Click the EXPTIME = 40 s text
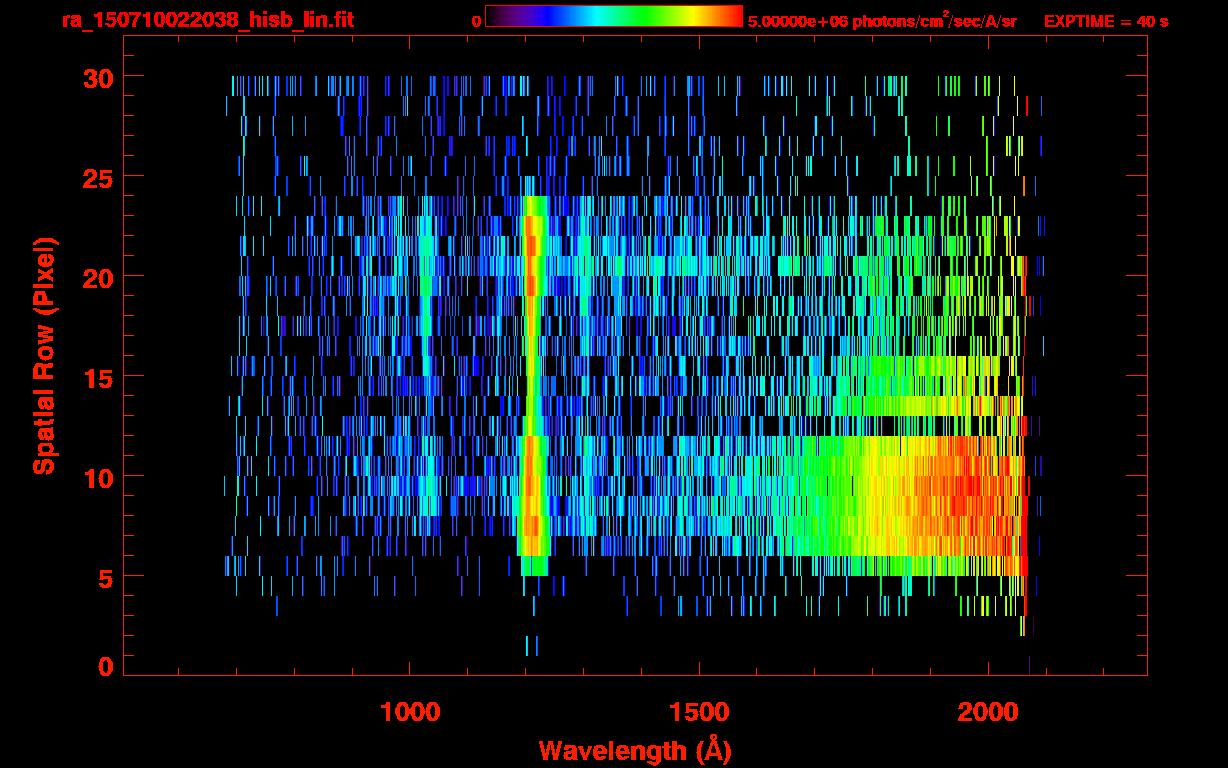The width and height of the screenshot is (1228, 768). (x=1105, y=21)
